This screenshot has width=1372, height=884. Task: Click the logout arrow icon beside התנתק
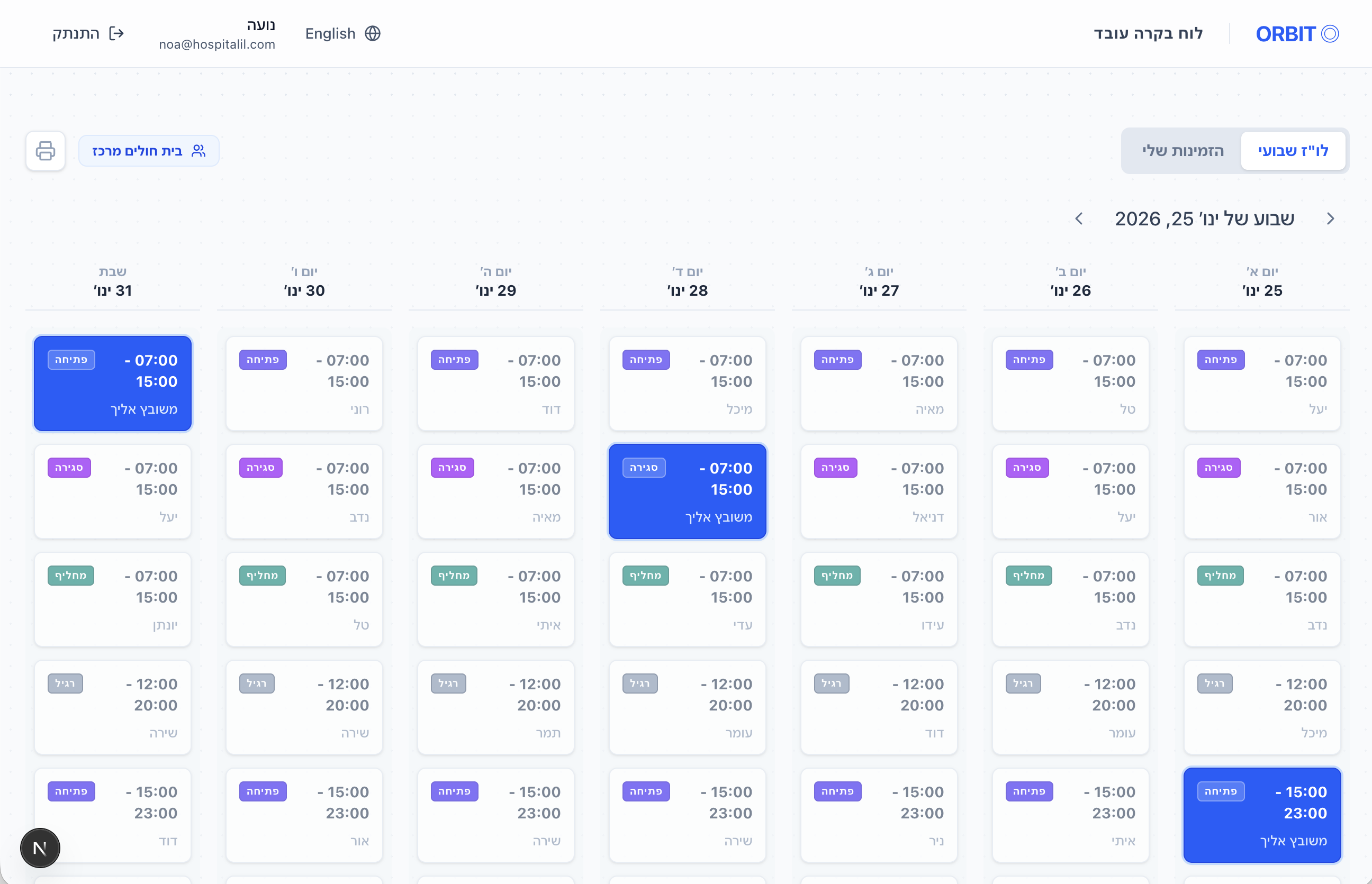click(116, 33)
